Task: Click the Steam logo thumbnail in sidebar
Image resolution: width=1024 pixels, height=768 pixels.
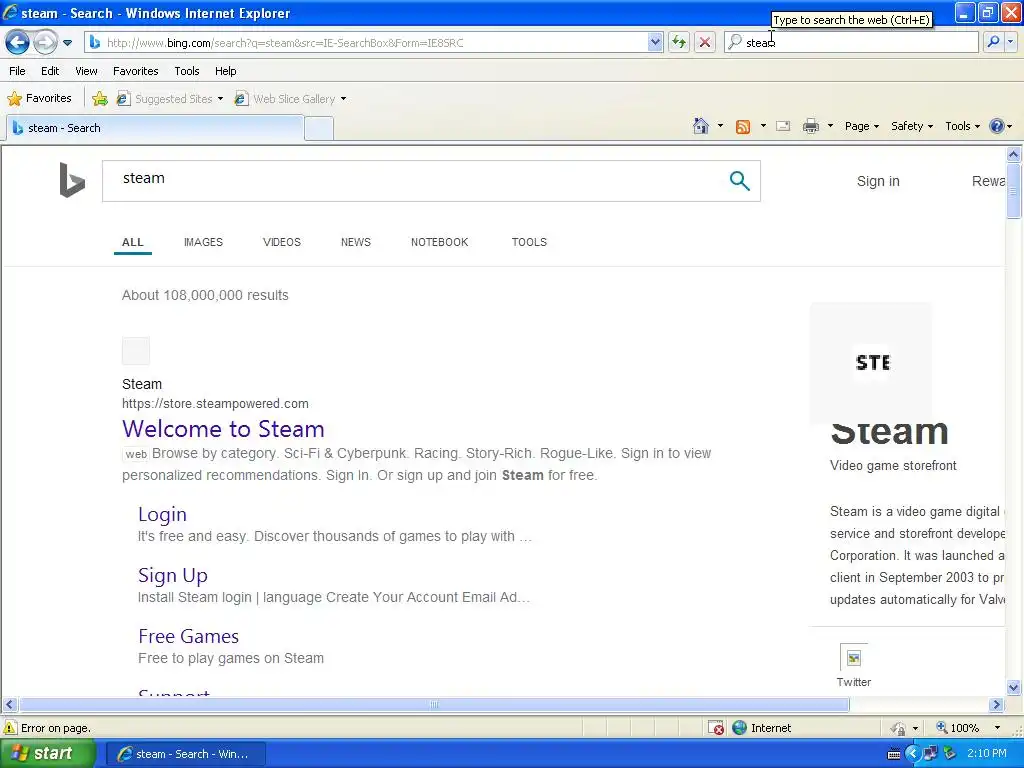Action: pyautogui.click(x=871, y=362)
